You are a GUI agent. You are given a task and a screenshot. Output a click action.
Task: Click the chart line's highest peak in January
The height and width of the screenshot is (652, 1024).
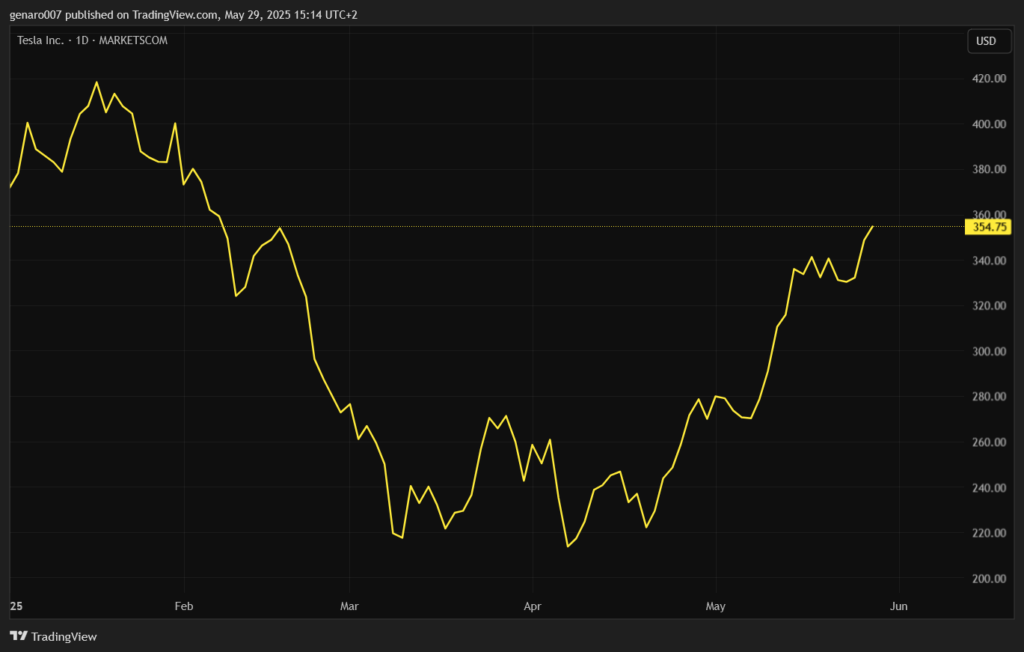coord(97,82)
